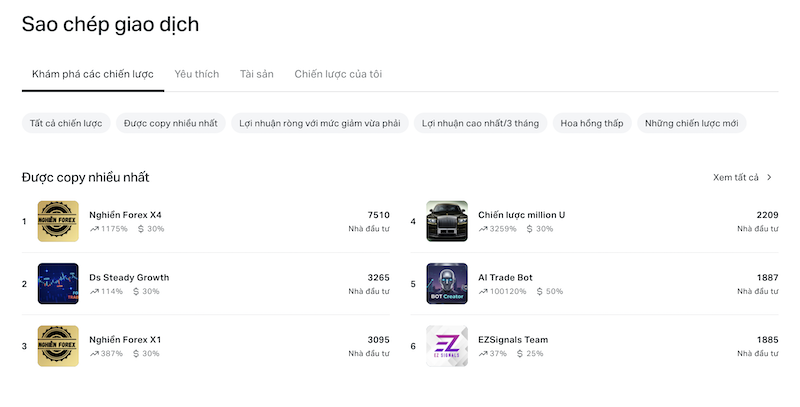Filter by Lợi nhuận cao nhất/3 tháng
Viewport: 800px width, 407px height.
tap(481, 123)
